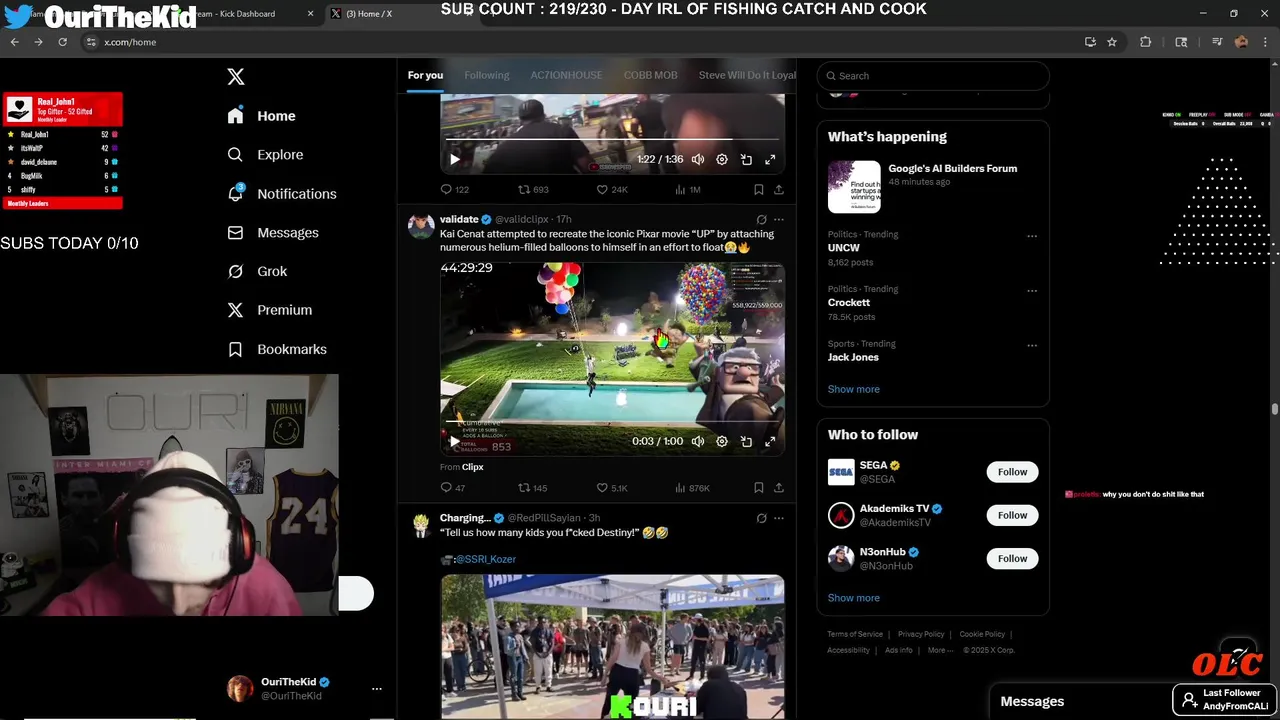Follow SEGA

pyautogui.click(x=1012, y=472)
